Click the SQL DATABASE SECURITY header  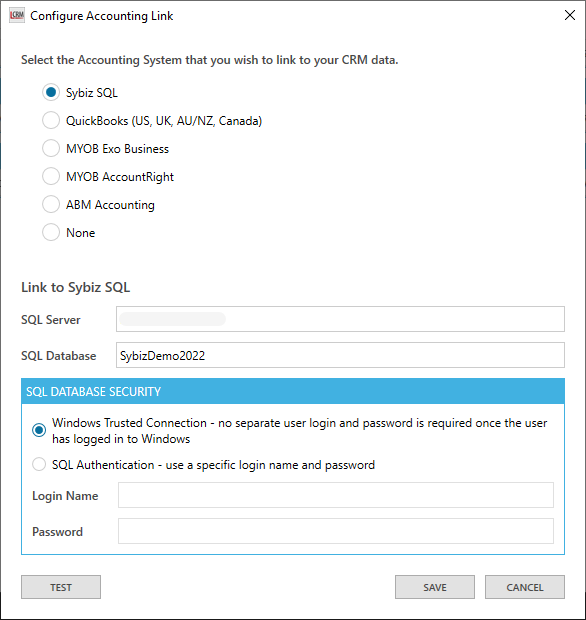tap(293, 391)
